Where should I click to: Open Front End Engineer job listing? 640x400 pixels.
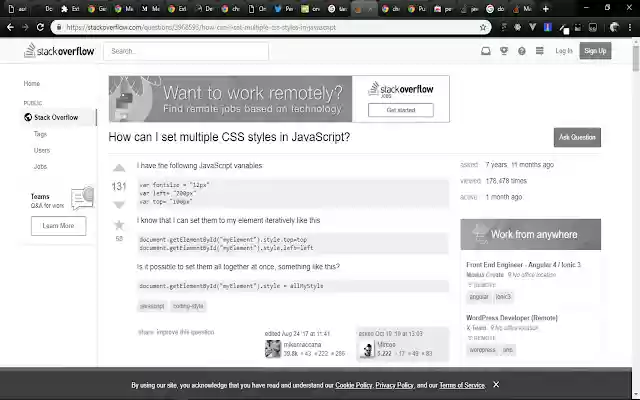pos(523,264)
